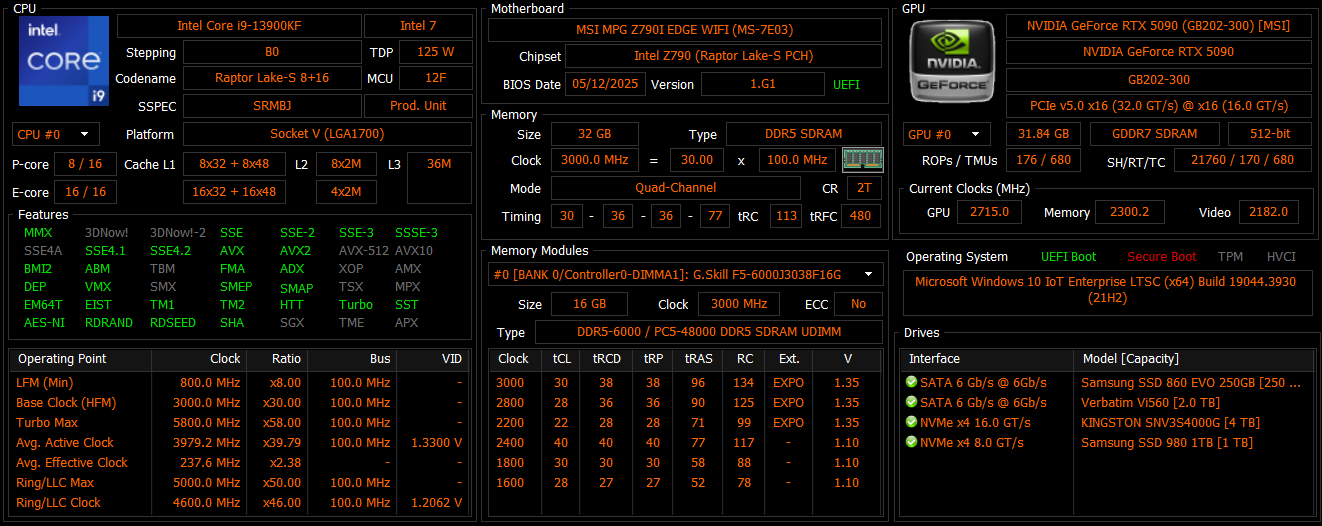
Task: Expand the memory module BANK 0 dropdown
Action: point(686,274)
